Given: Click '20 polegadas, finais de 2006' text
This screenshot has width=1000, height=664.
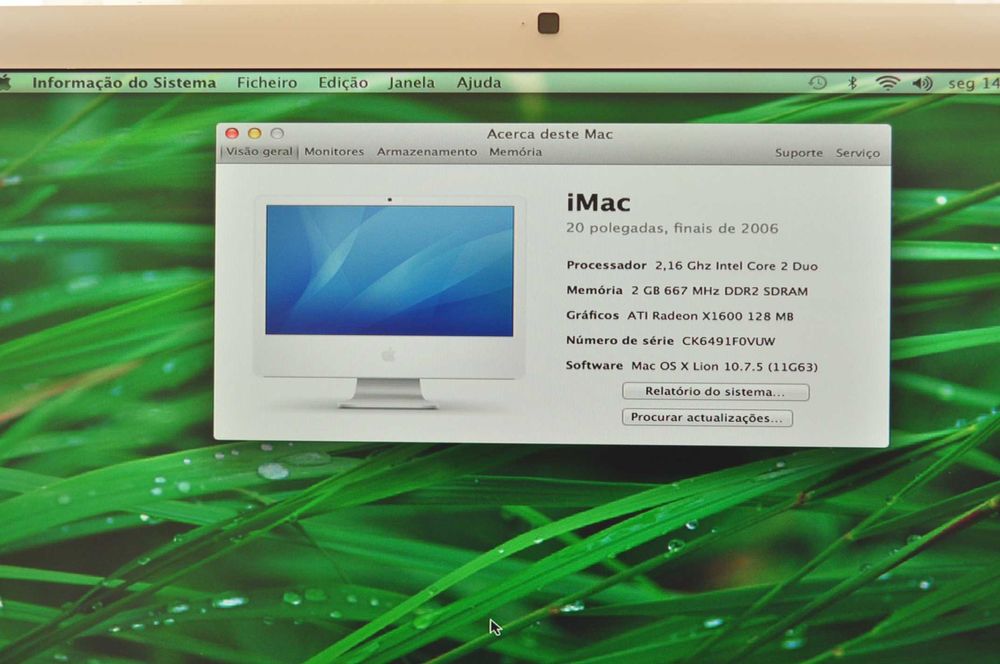Looking at the screenshot, I should click(672, 228).
